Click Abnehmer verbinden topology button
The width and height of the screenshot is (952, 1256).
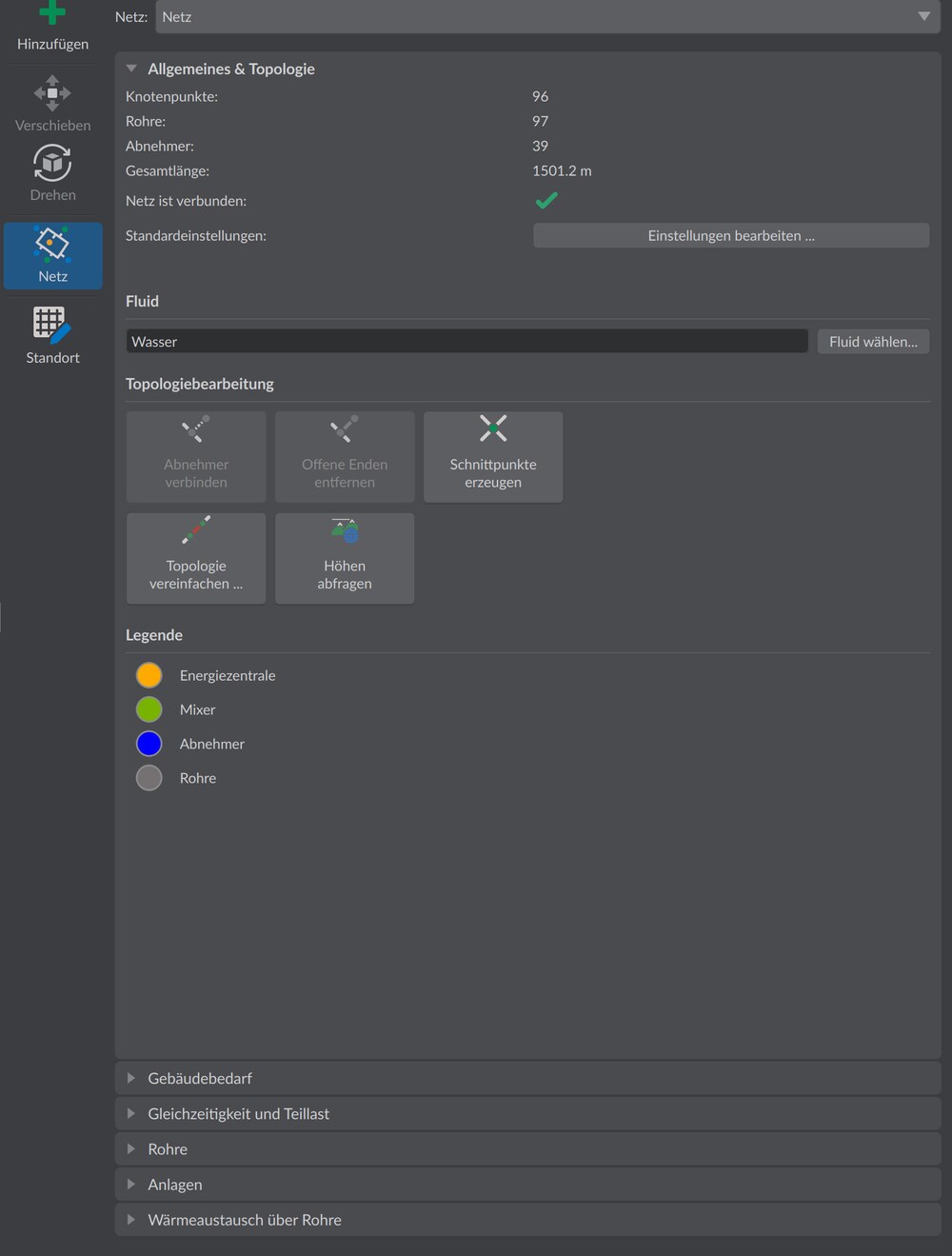(196, 457)
